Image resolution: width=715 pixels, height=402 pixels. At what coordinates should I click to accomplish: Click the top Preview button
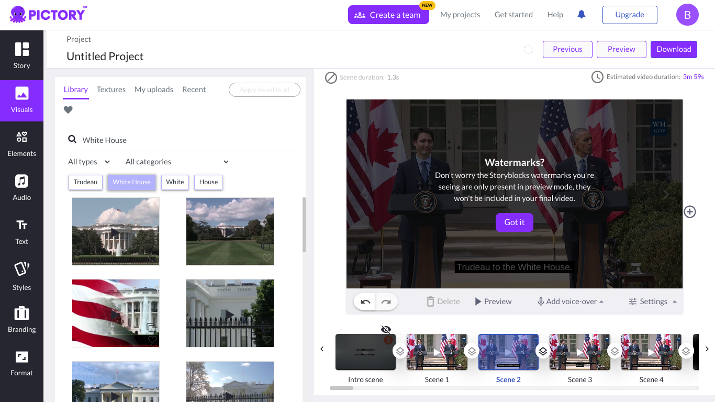coord(621,49)
